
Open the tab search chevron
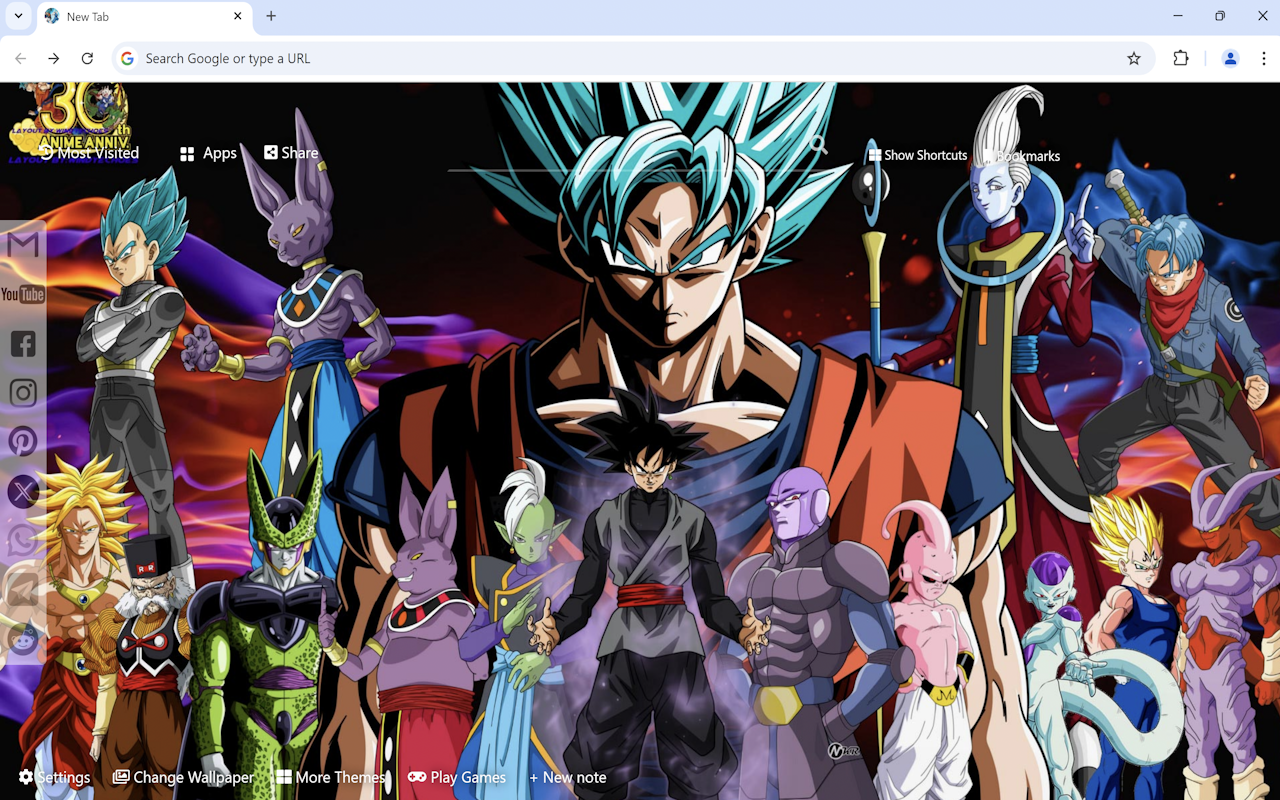click(17, 16)
